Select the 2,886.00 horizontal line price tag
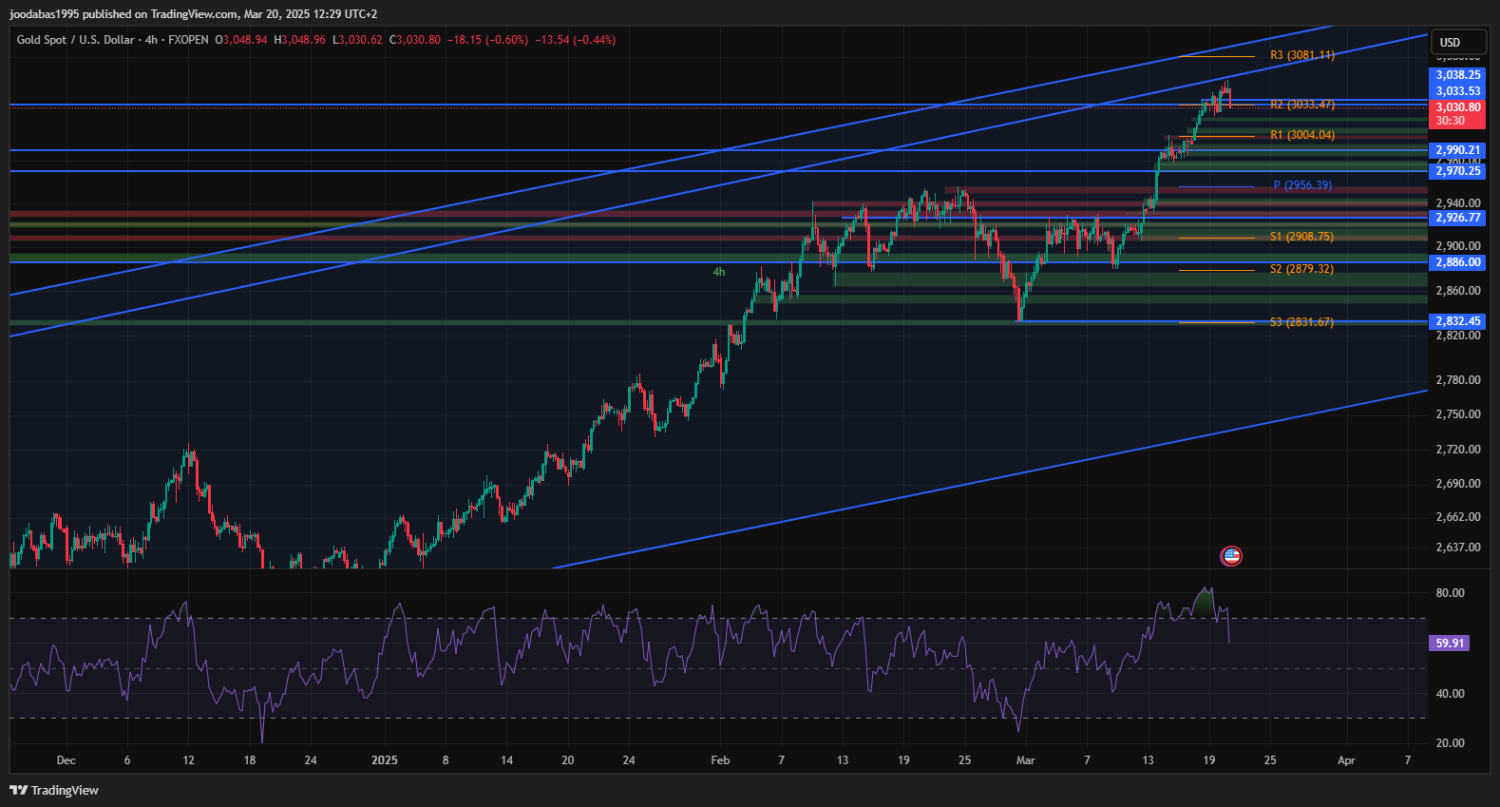The width and height of the screenshot is (1500, 807). pyautogui.click(x=1457, y=262)
